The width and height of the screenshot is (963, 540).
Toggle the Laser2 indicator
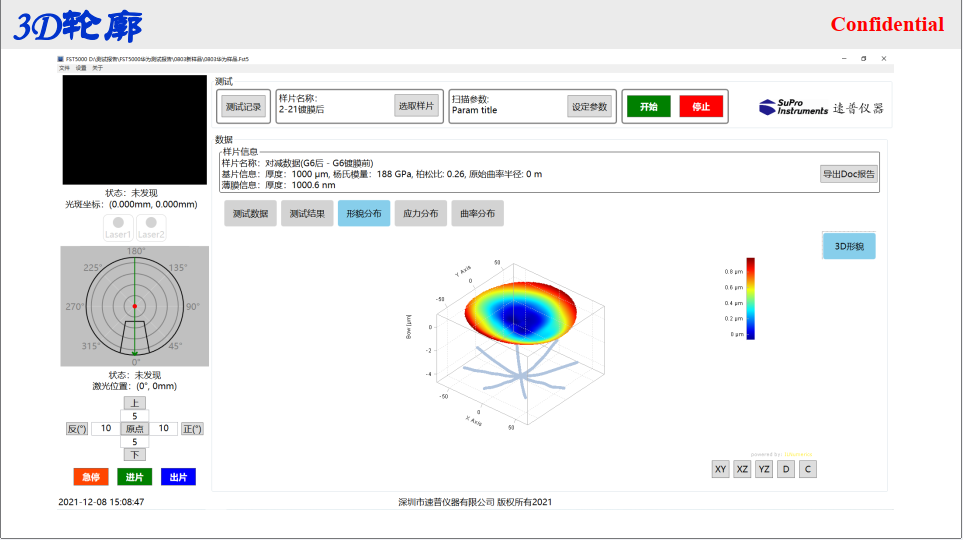(151, 227)
